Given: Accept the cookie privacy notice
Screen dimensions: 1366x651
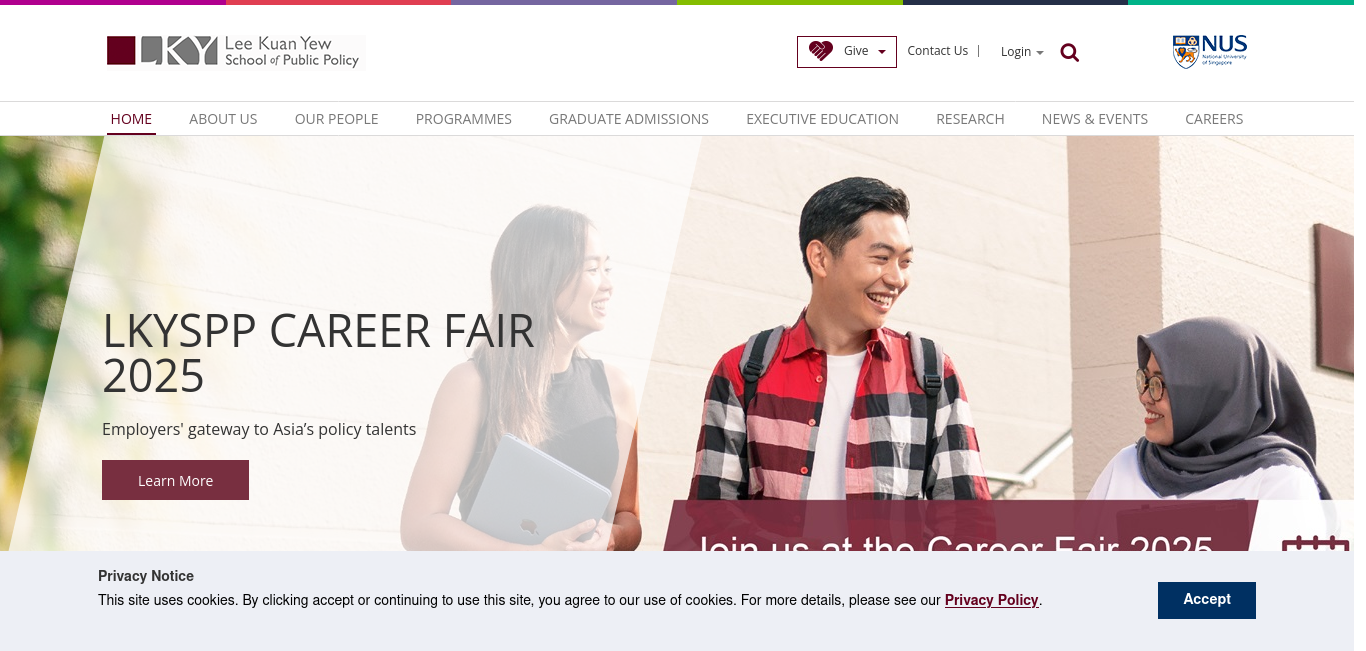Looking at the screenshot, I should pyautogui.click(x=1207, y=600).
